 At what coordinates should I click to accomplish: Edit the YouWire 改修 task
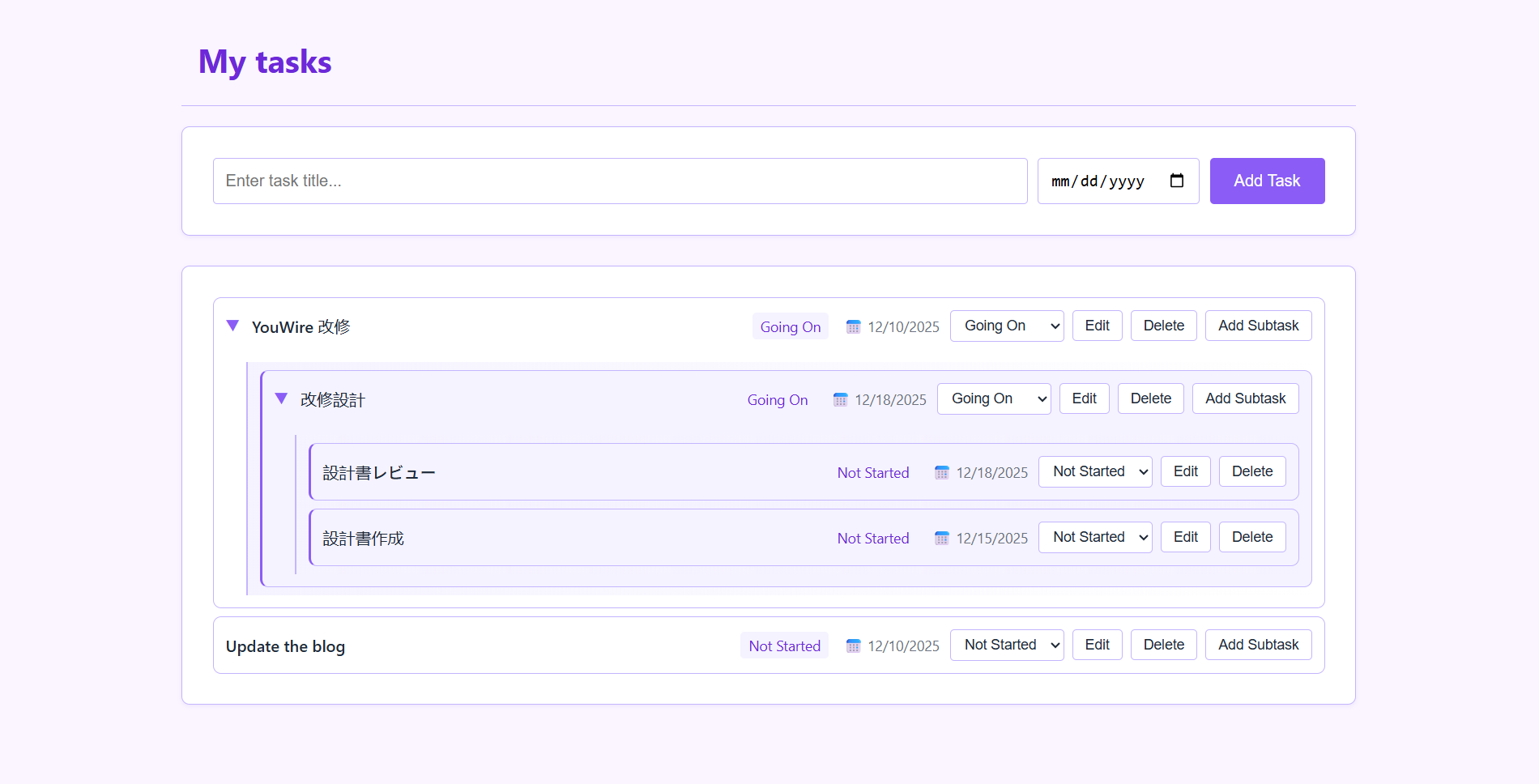point(1097,326)
